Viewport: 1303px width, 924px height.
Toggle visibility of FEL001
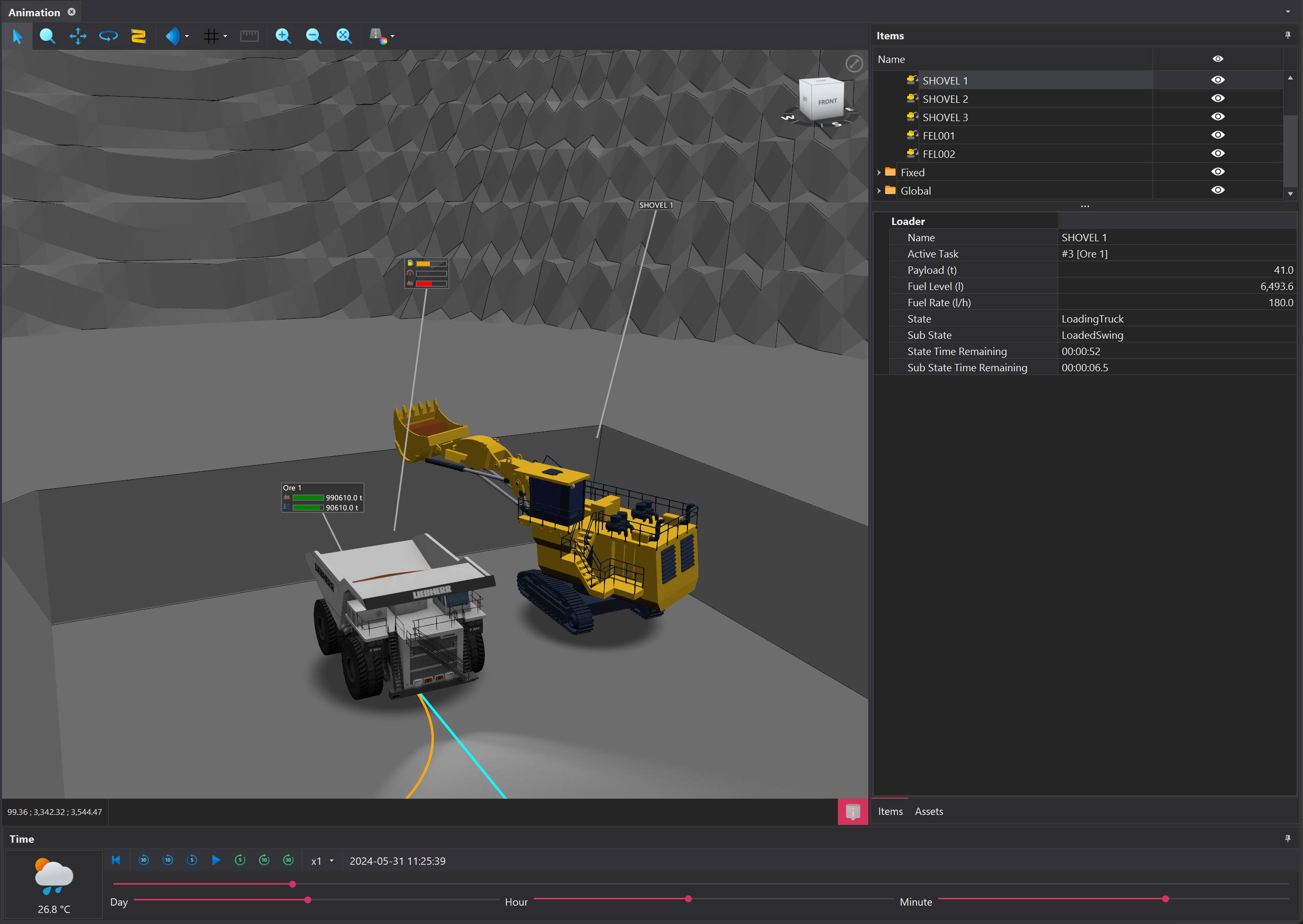point(1217,135)
